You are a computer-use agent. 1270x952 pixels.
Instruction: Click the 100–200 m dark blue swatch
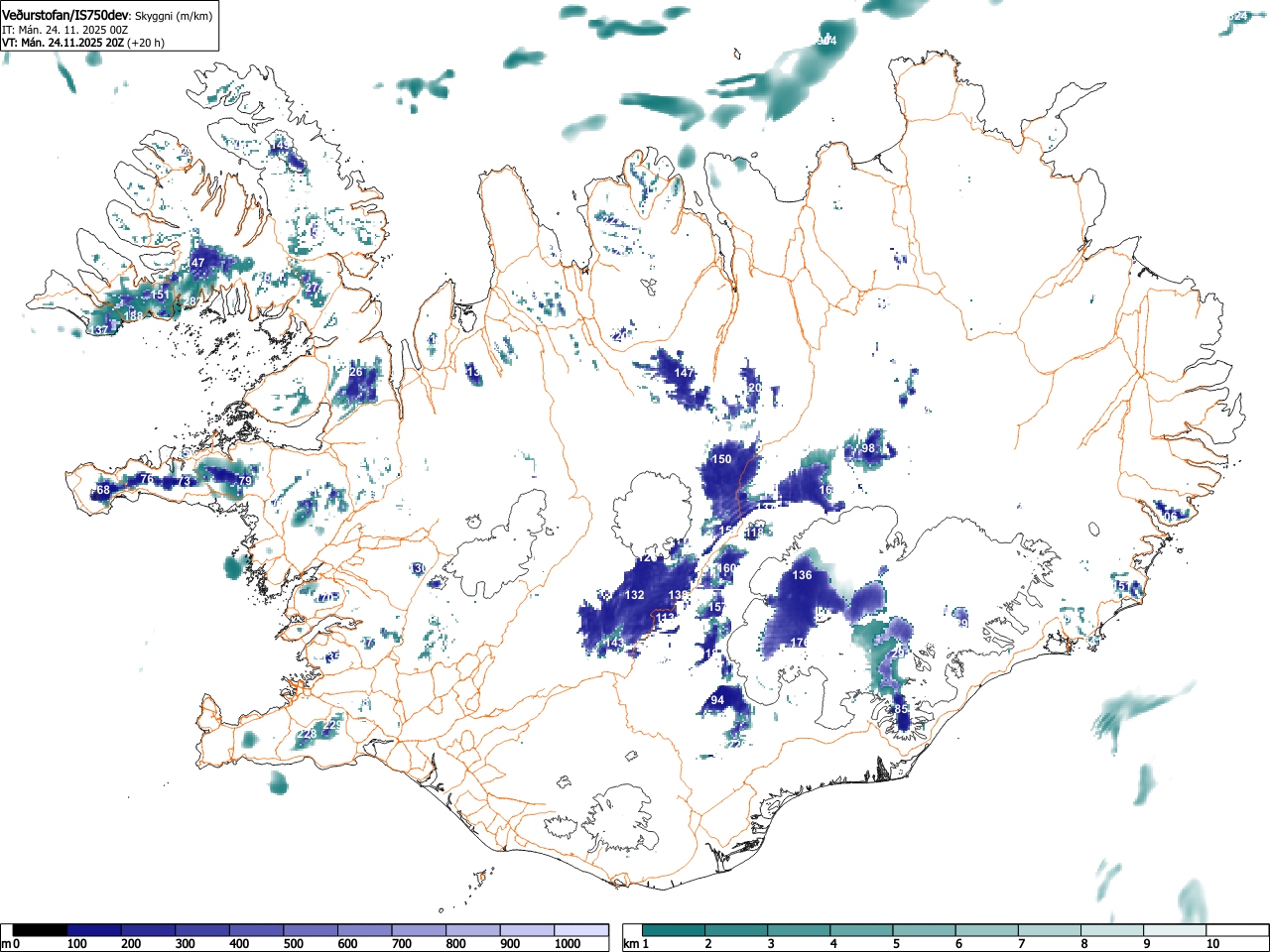pyautogui.click(x=93, y=930)
